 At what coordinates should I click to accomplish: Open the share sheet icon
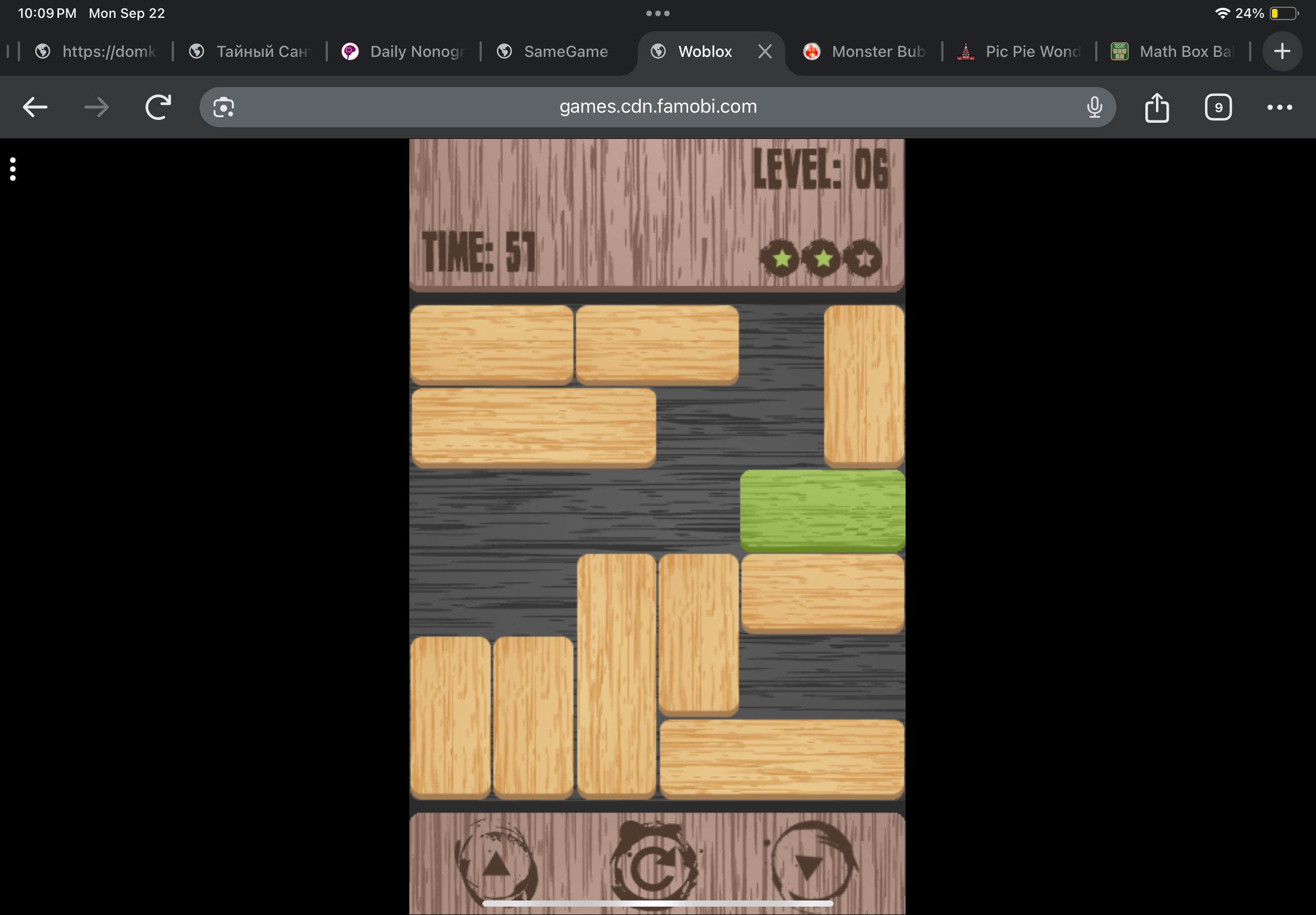[x=1157, y=107]
